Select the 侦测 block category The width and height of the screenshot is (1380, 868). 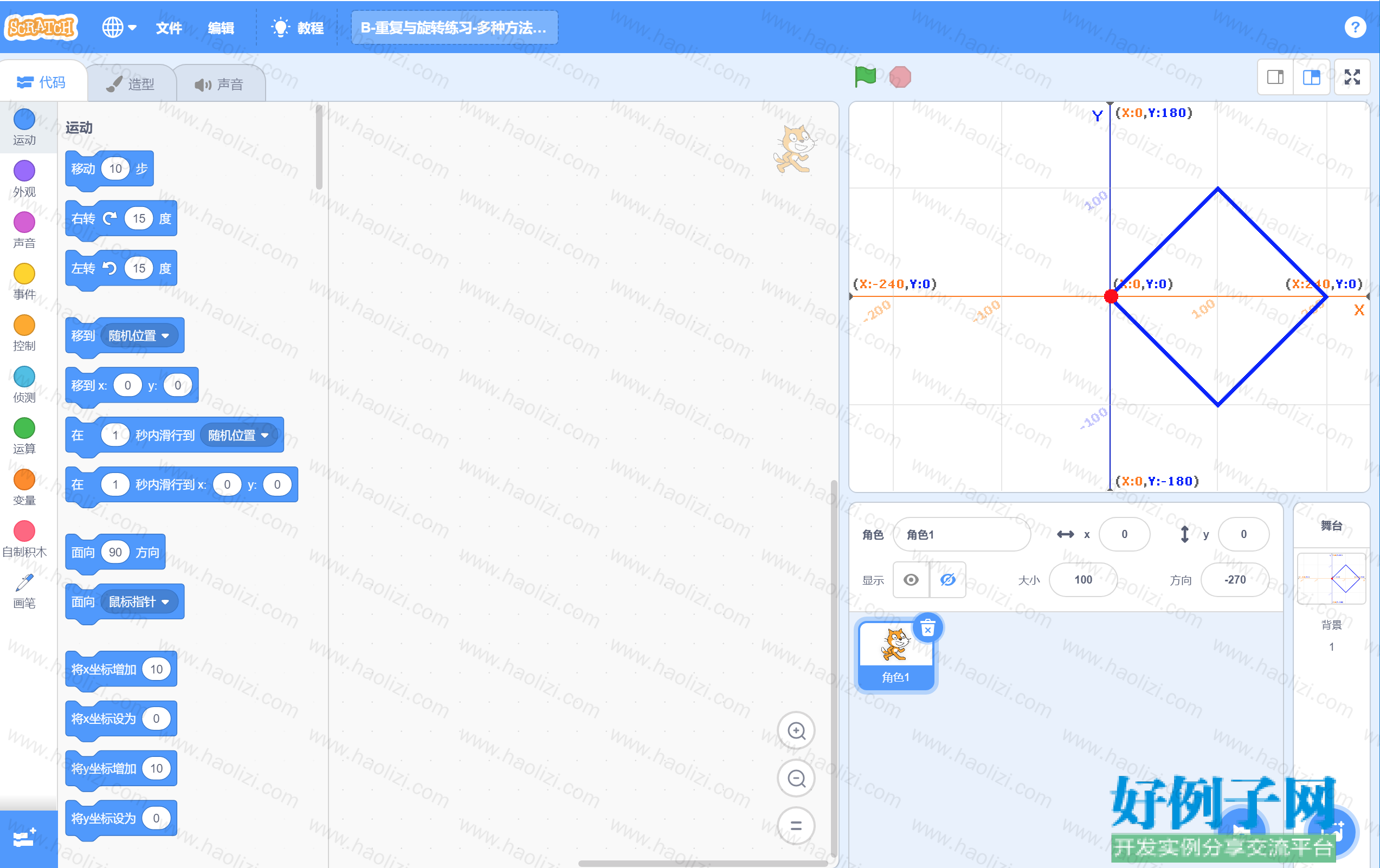24,385
